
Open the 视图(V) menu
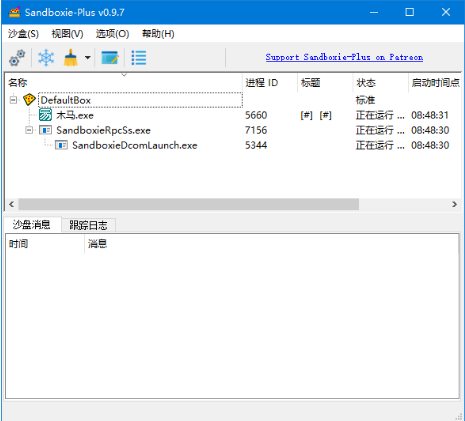pyautogui.click(x=67, y=34)
